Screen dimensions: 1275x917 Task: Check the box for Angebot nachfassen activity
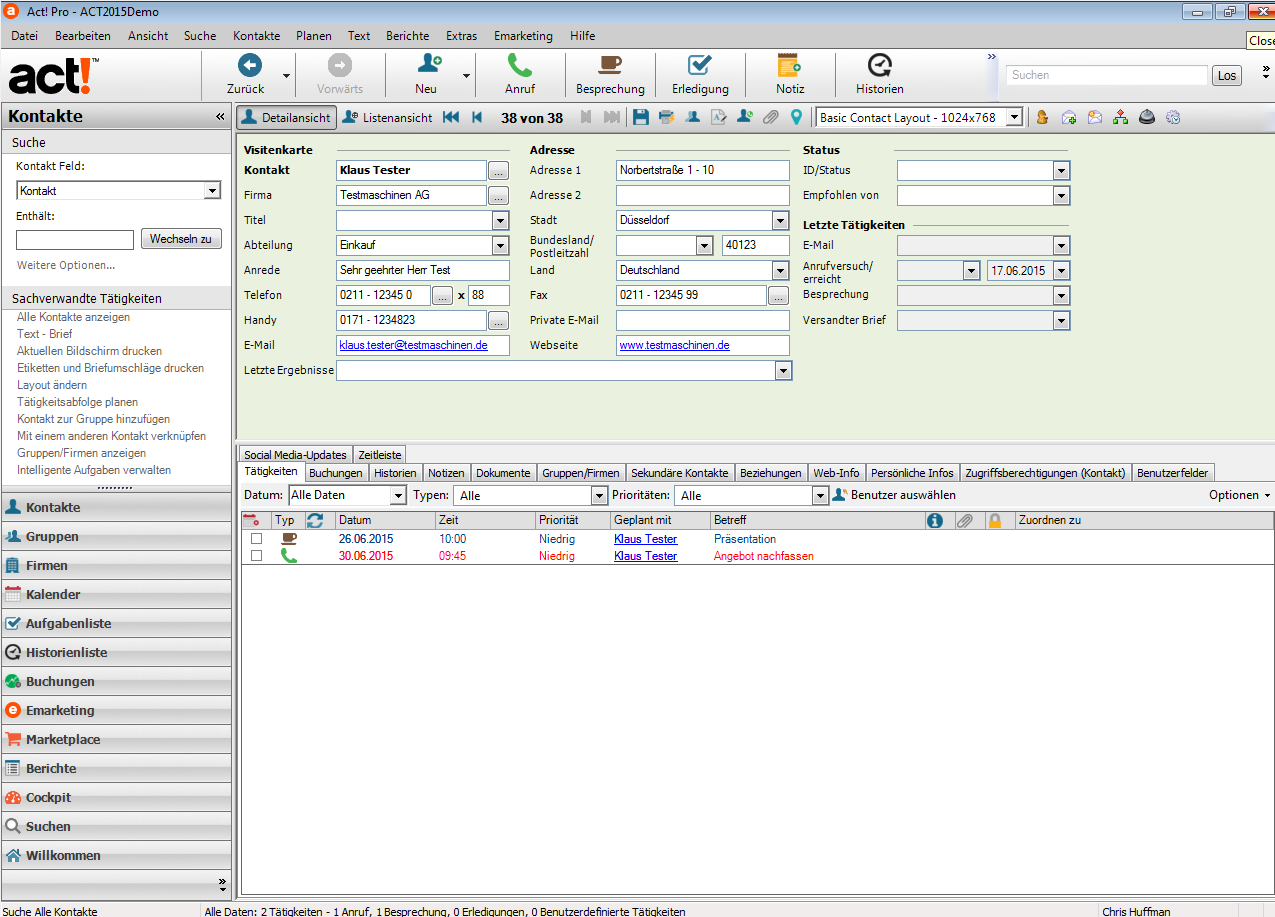tap(256, 556)
